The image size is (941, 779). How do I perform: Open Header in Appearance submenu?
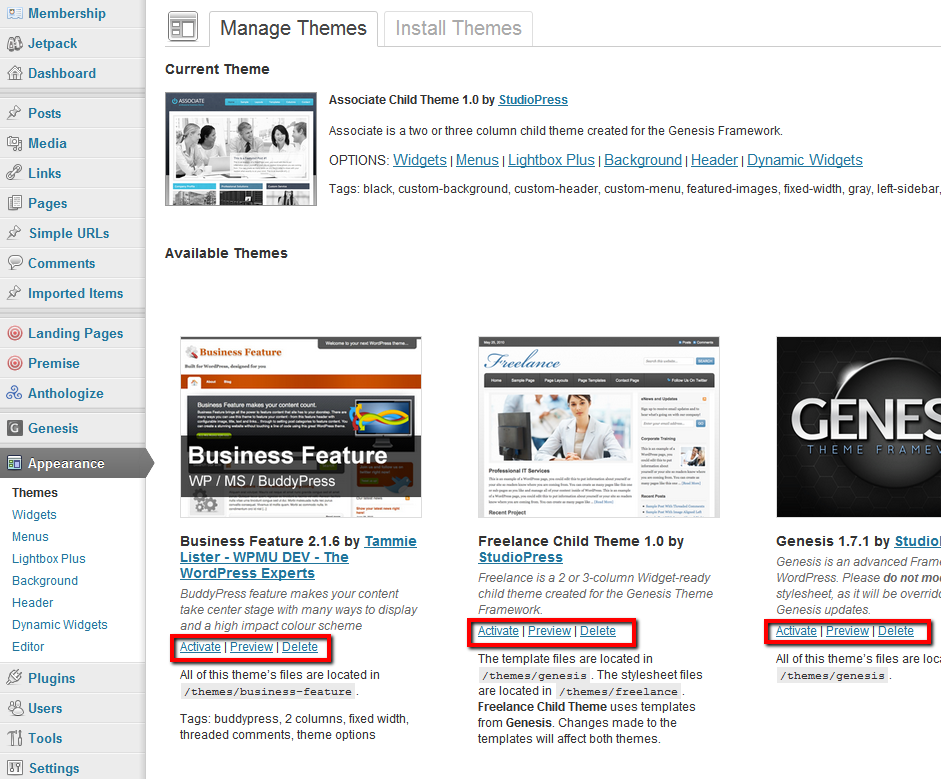coord(32,603)
